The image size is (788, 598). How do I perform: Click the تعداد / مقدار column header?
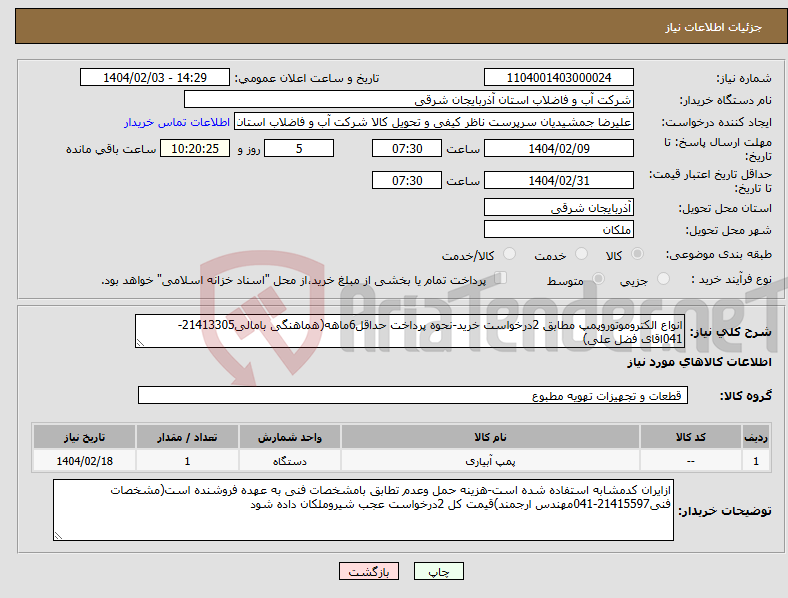187,437
